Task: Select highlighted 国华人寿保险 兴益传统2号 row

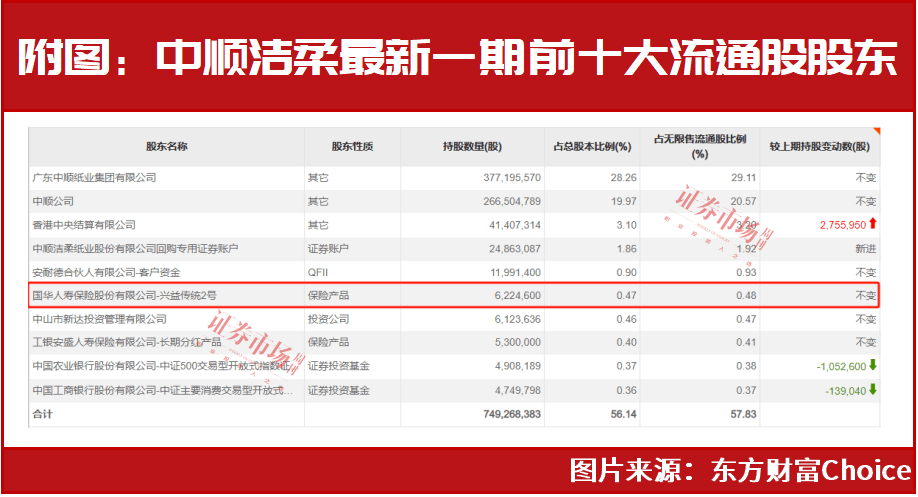Action: click(454, 296)
